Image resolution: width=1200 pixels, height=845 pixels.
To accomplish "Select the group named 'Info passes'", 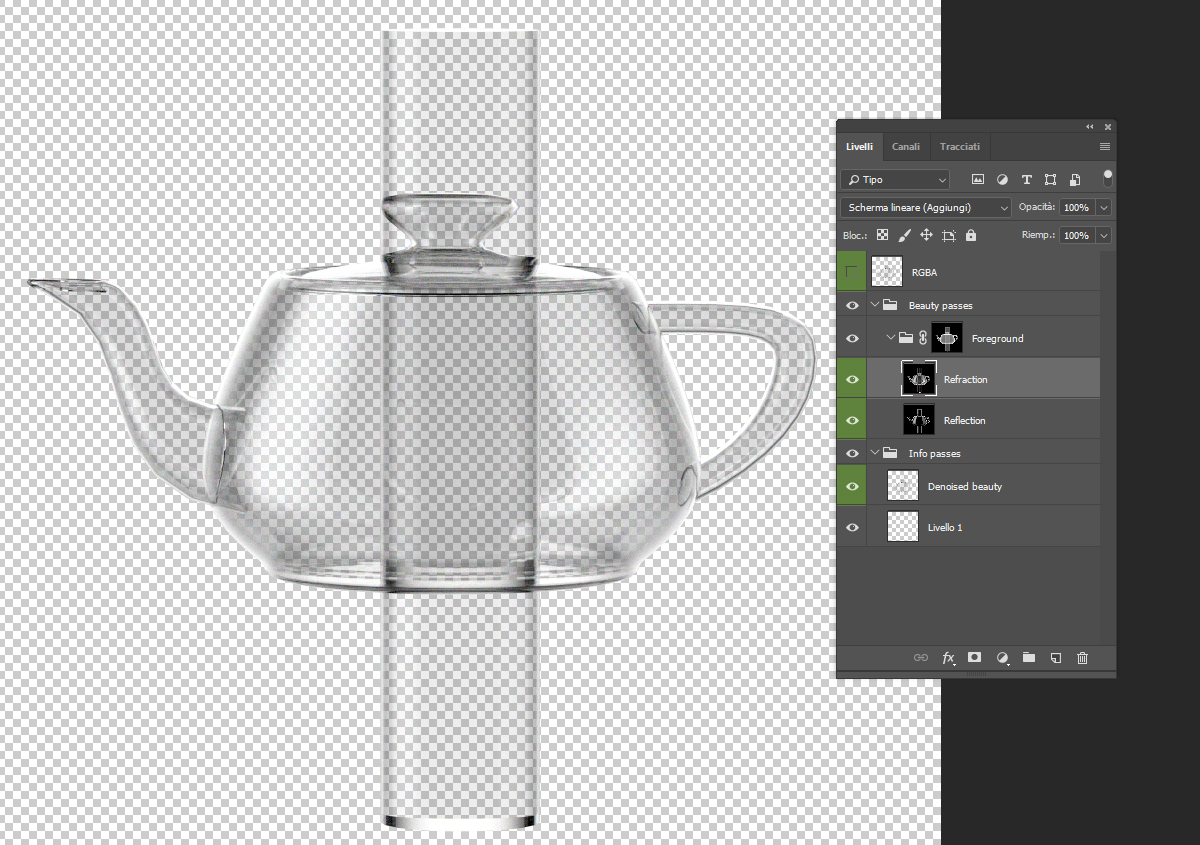I will 934,454.
